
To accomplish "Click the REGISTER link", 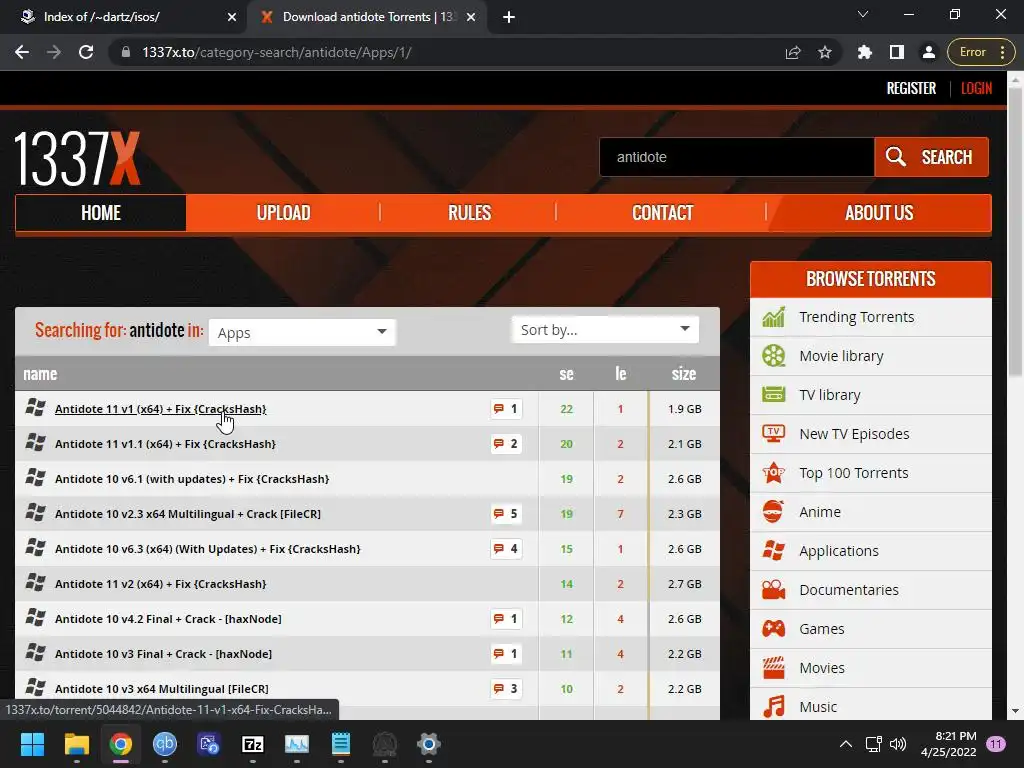I will [911, 88].
